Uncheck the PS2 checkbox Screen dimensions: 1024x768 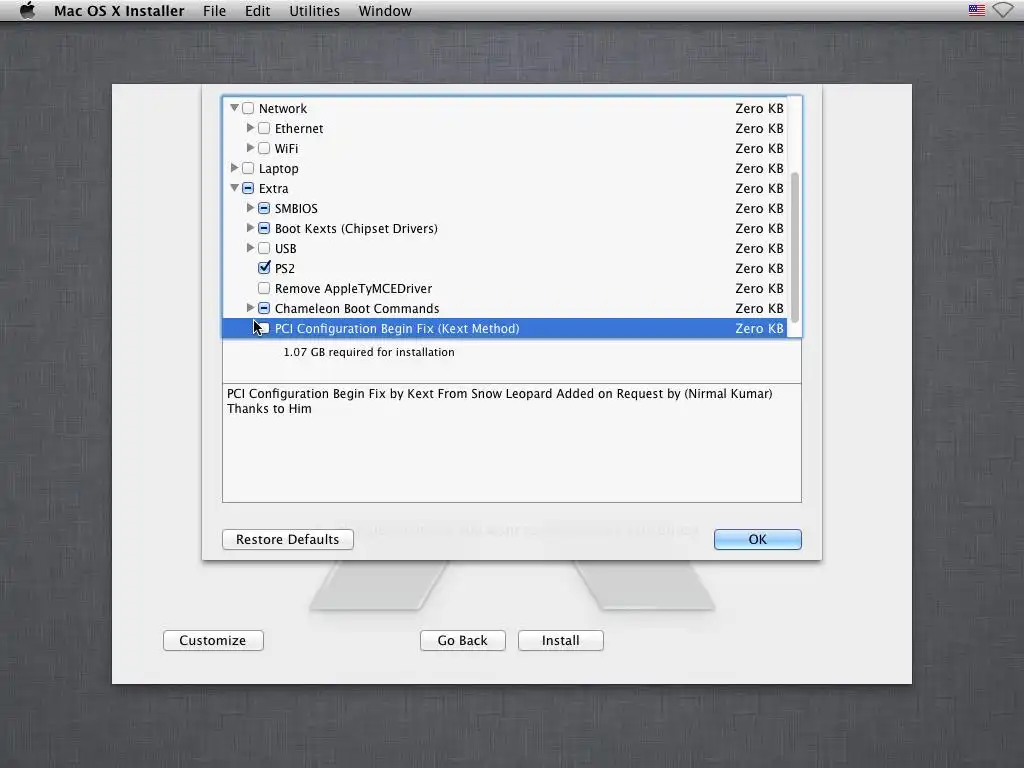pos(264,268)
